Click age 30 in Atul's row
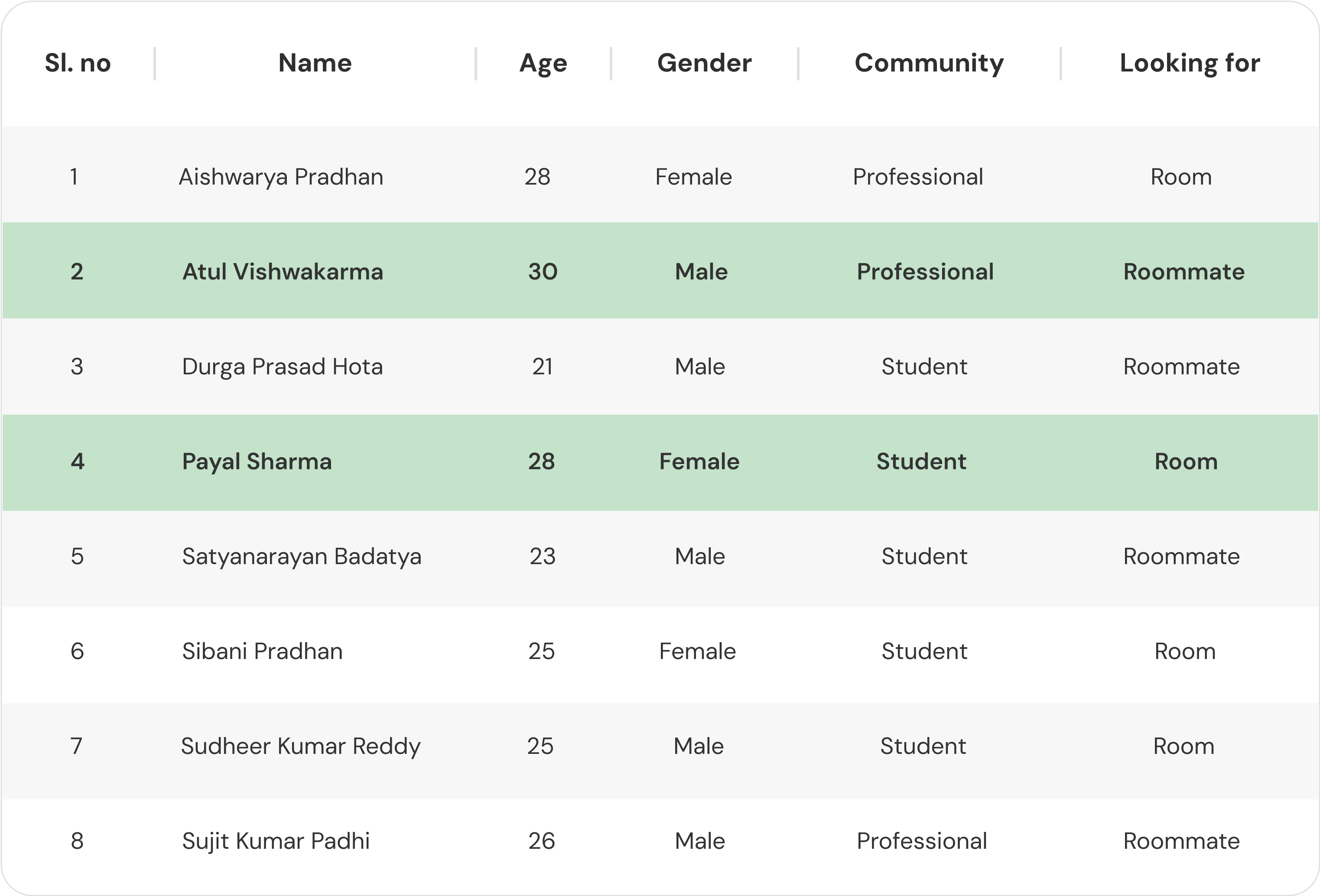1320x896 pixels. click(543, 272)
